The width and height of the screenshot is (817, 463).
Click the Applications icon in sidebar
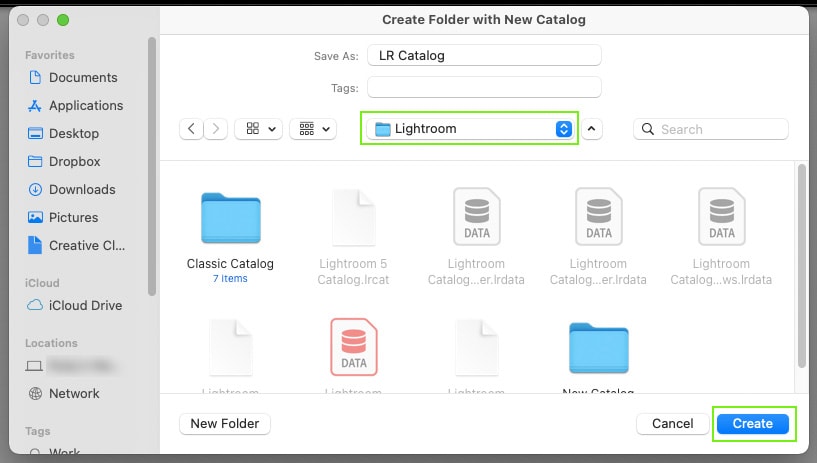coord(35,106)
